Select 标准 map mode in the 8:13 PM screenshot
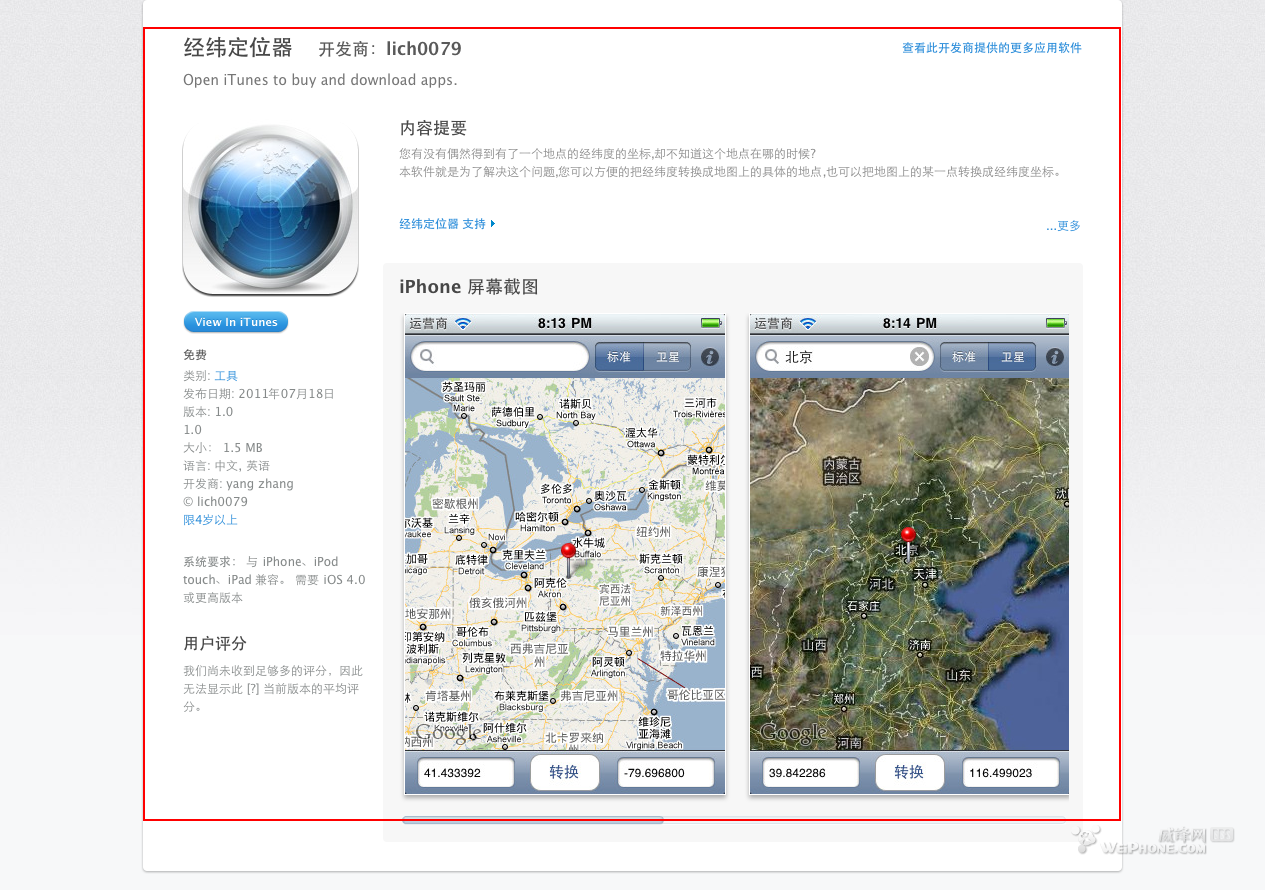This screenshot has height=890, width=1265. point(619,357)
